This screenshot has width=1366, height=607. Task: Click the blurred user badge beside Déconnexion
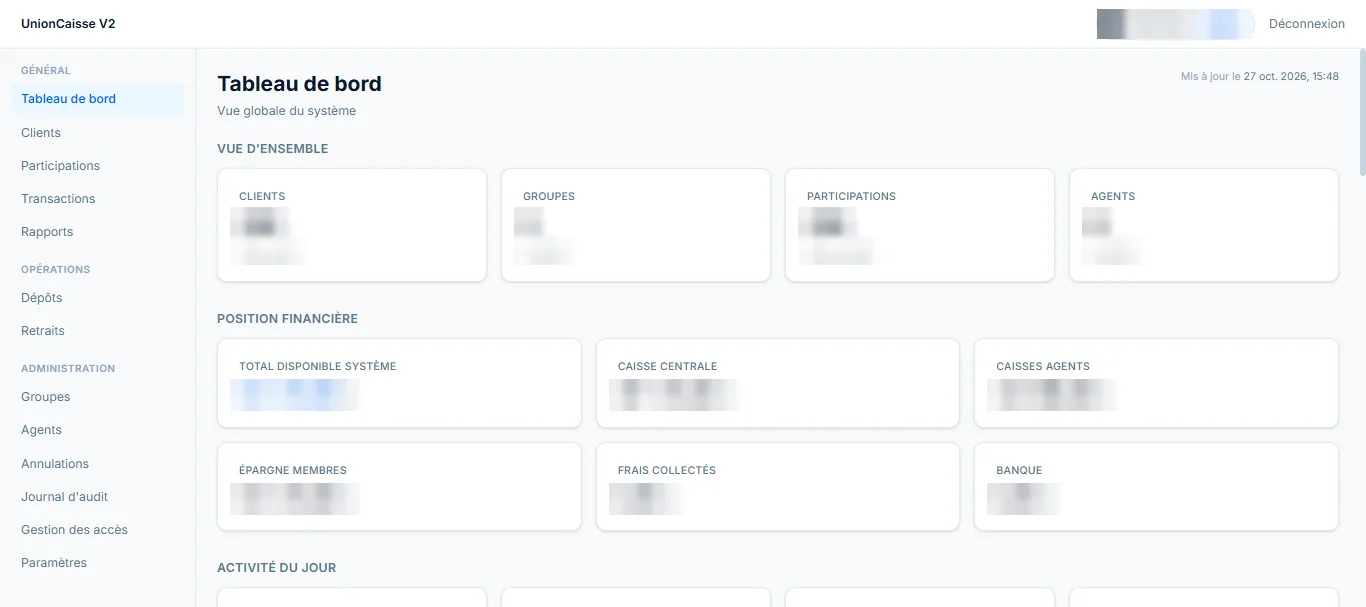(x=1176, y=24)
